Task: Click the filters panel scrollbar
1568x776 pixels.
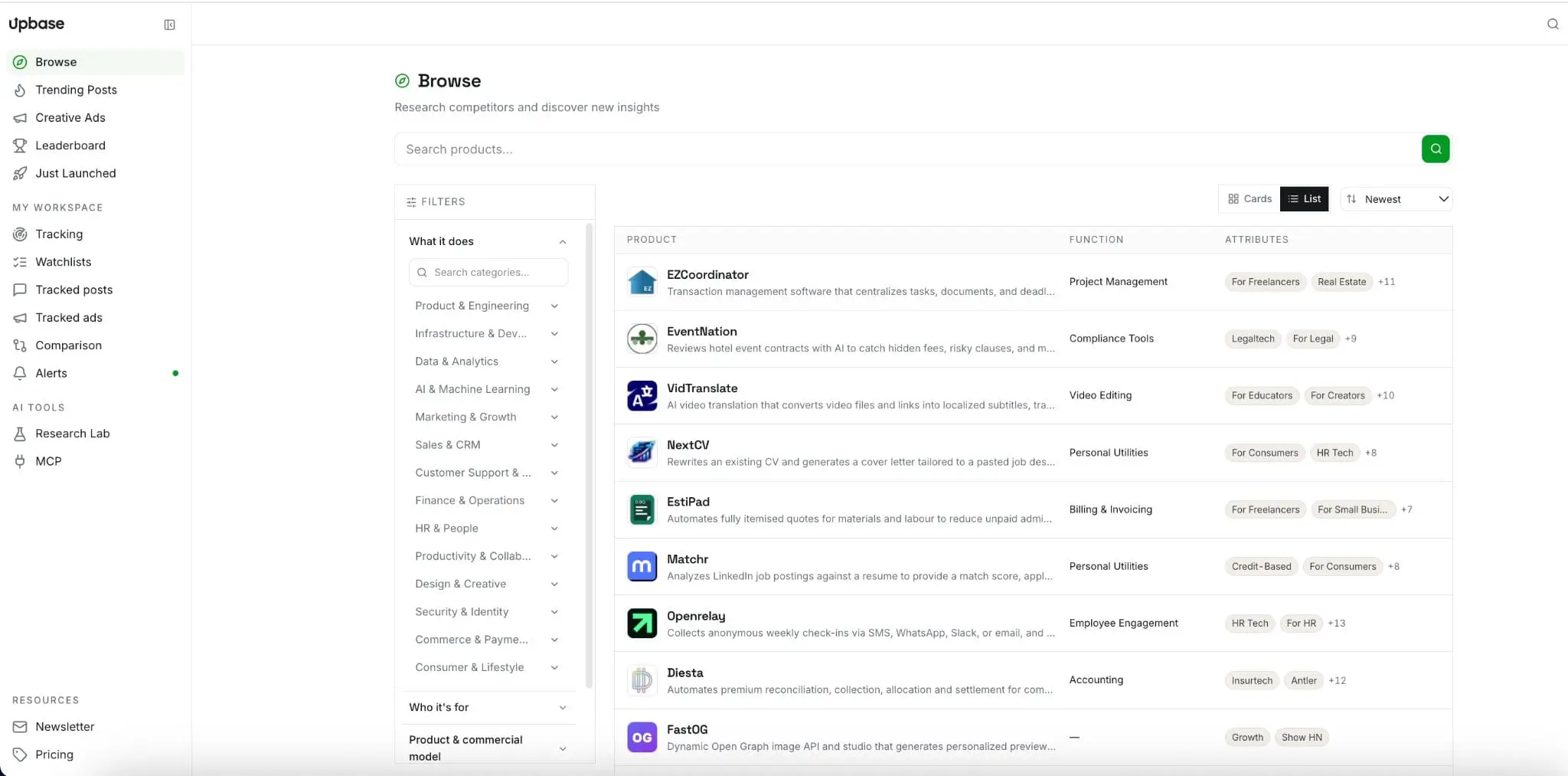Action: (589, 456)
